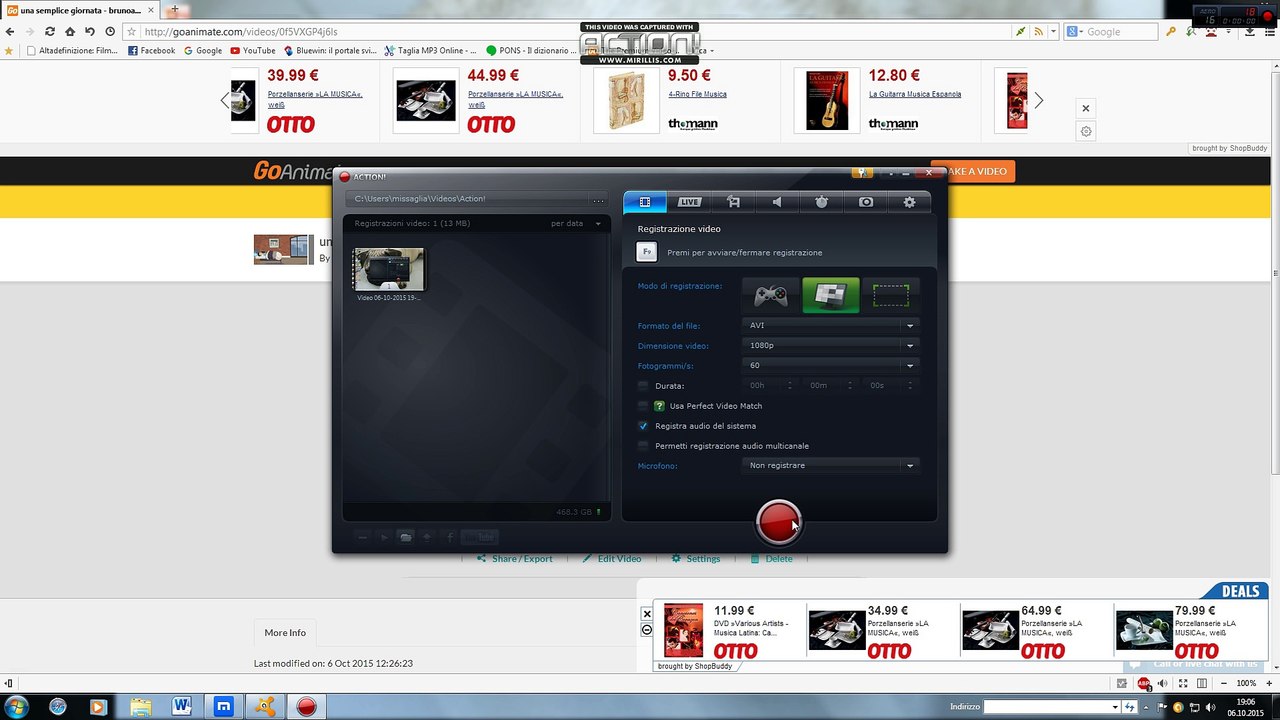This screenshot has width=1280, height=720.
Task: Open Action! recorder from taskbar
Action: pyautogui.click(x=306, y=707)
